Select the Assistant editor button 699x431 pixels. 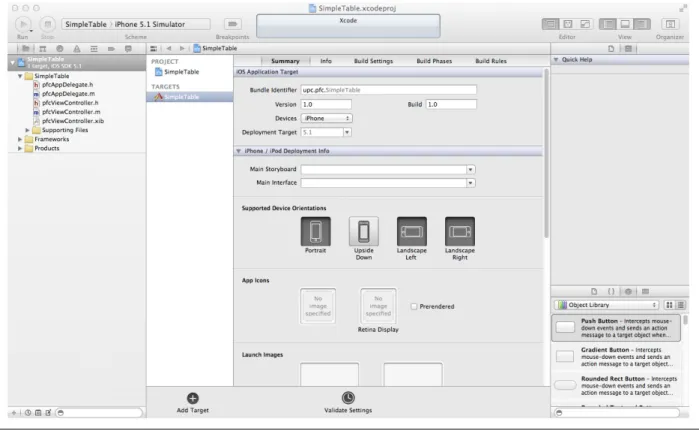[x=568, y=24]
